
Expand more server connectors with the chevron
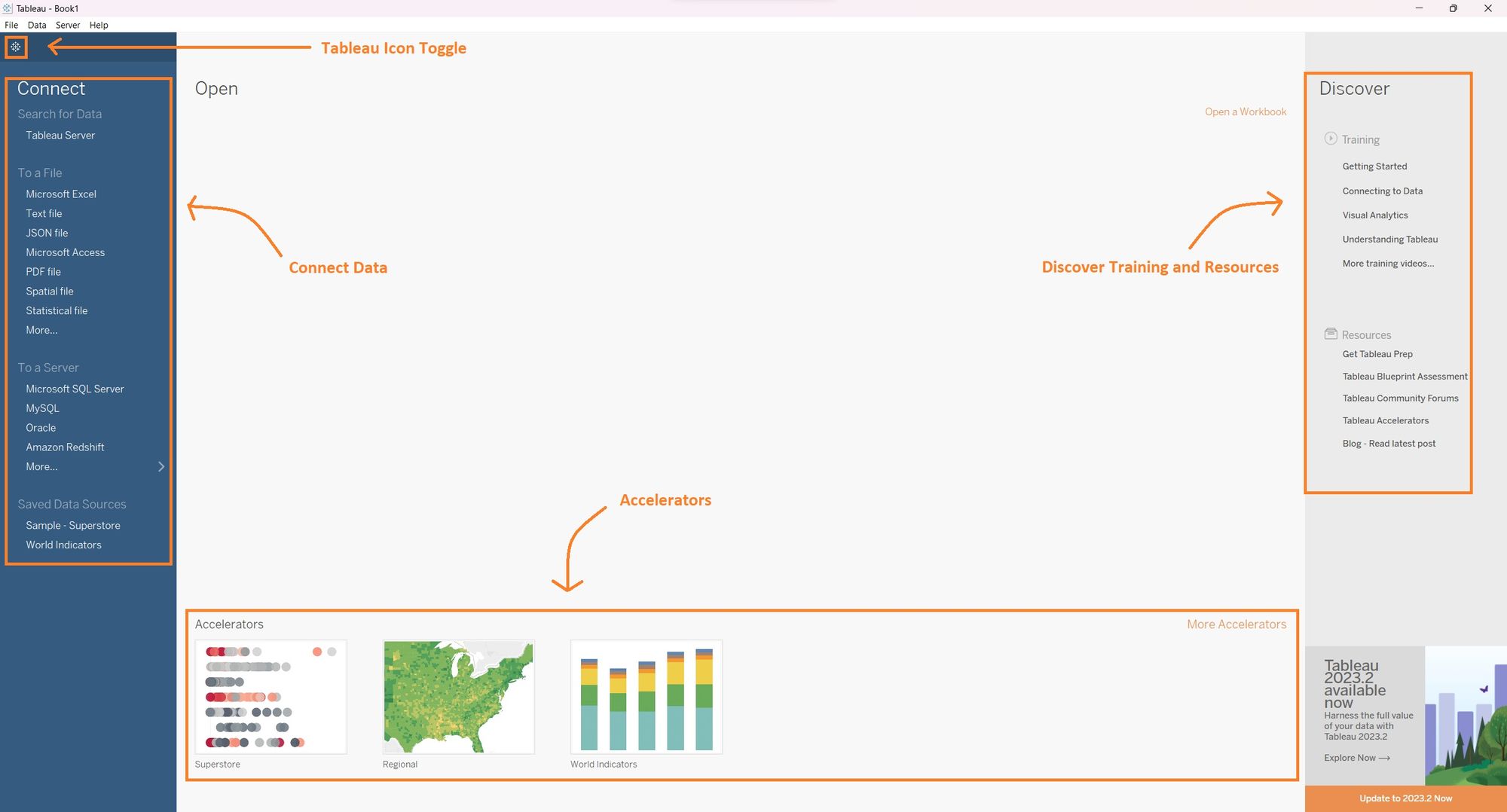coord(161,467)
